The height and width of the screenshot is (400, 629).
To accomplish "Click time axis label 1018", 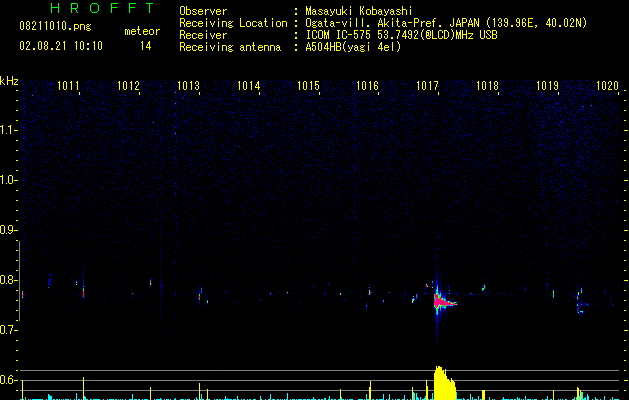I will pyautogui.click(x=487, y=86).
